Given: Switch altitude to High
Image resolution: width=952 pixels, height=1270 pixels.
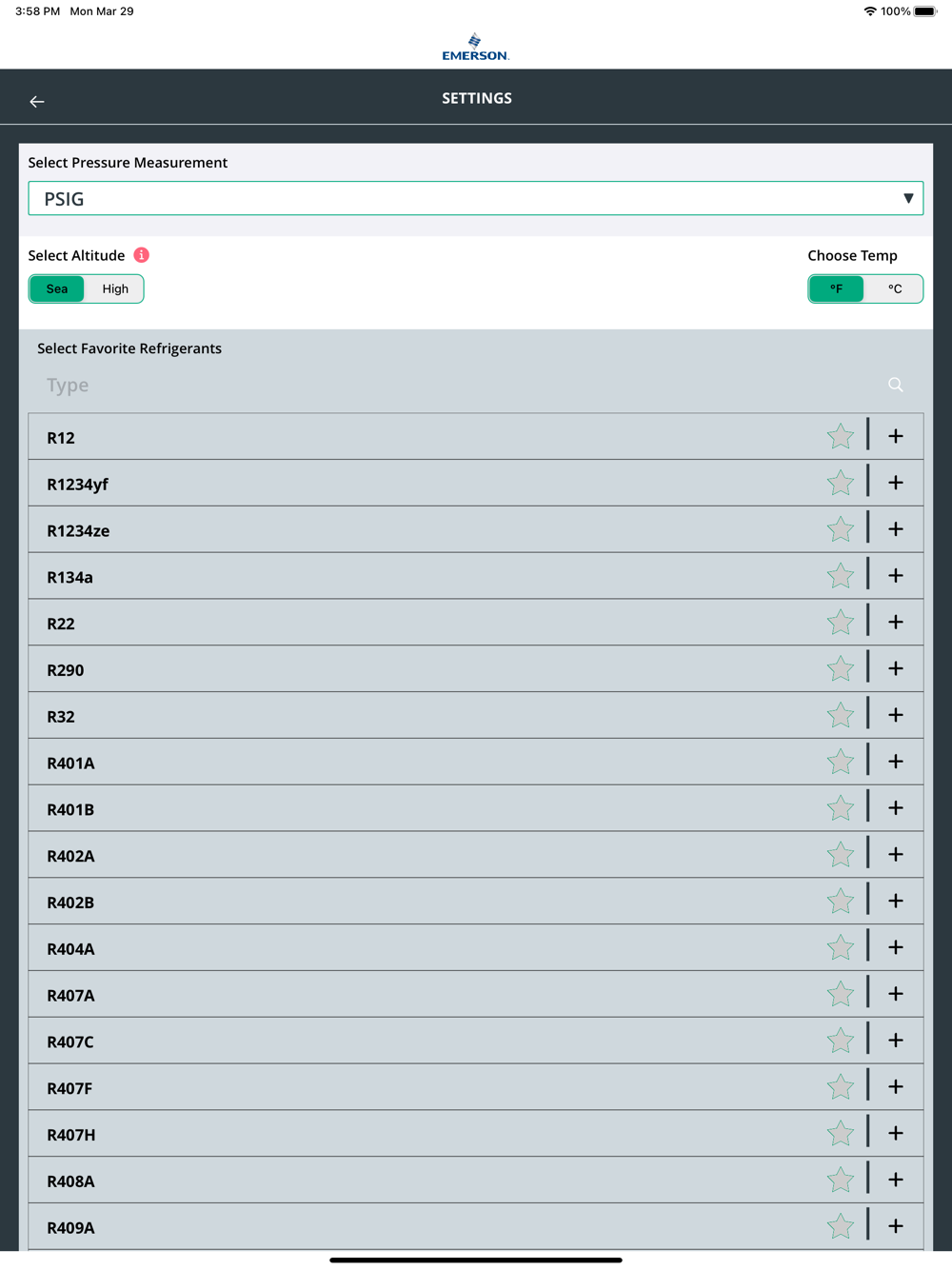Looking at the screenshot, I should point(115,288).
